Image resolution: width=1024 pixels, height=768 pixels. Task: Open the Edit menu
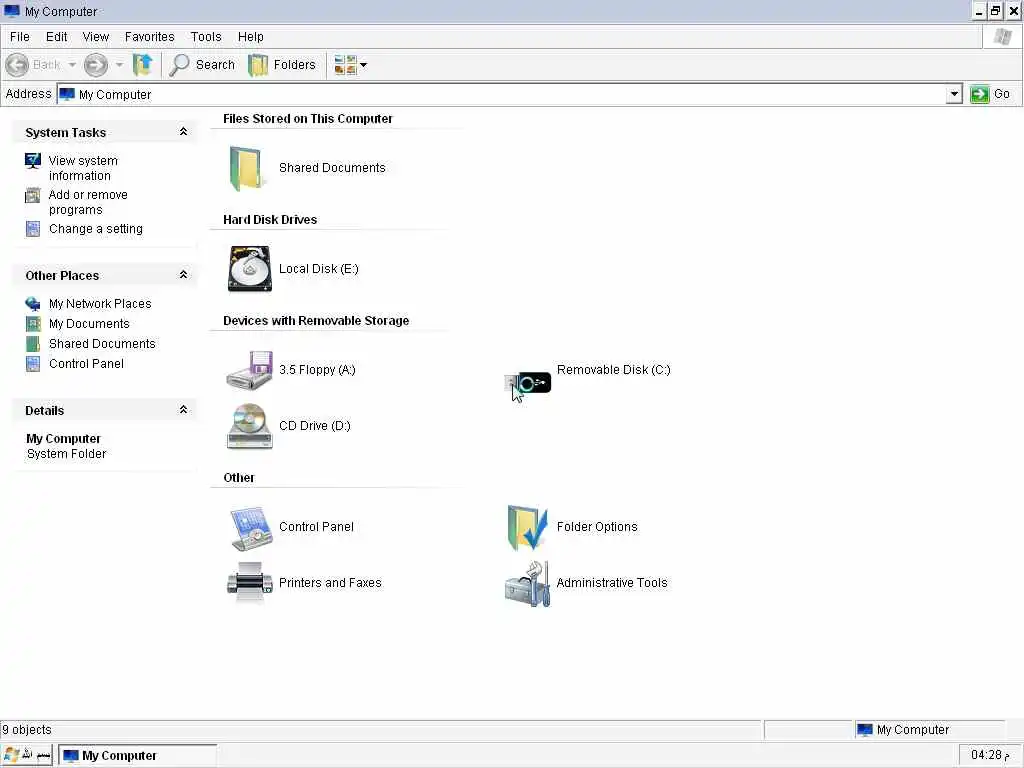click(x=56, y=37)
